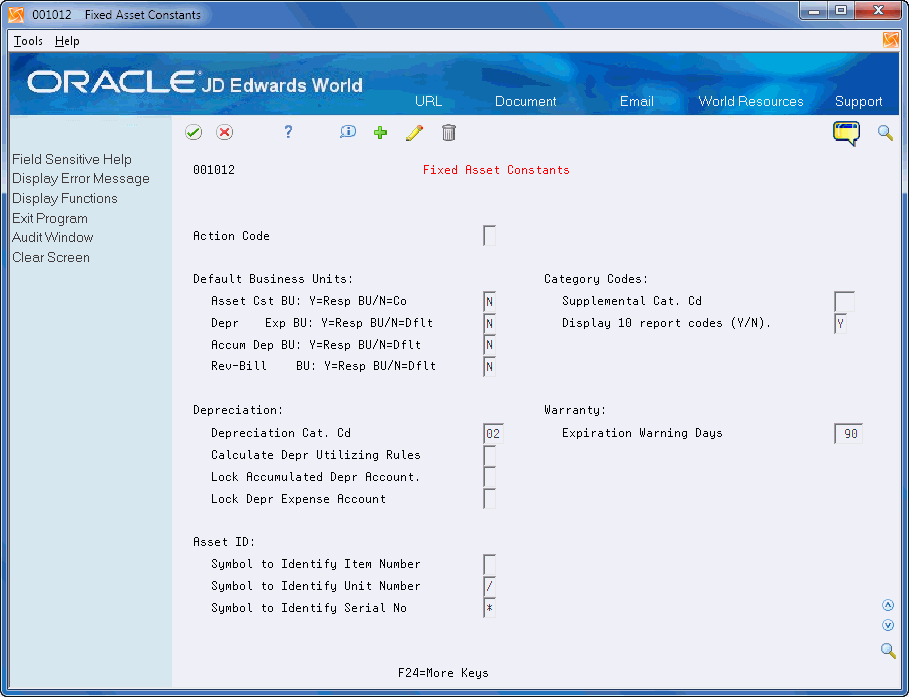This screenshot has width=909, height=697.
Task: Click the trash can Delete icon
Action: (449, 133)
